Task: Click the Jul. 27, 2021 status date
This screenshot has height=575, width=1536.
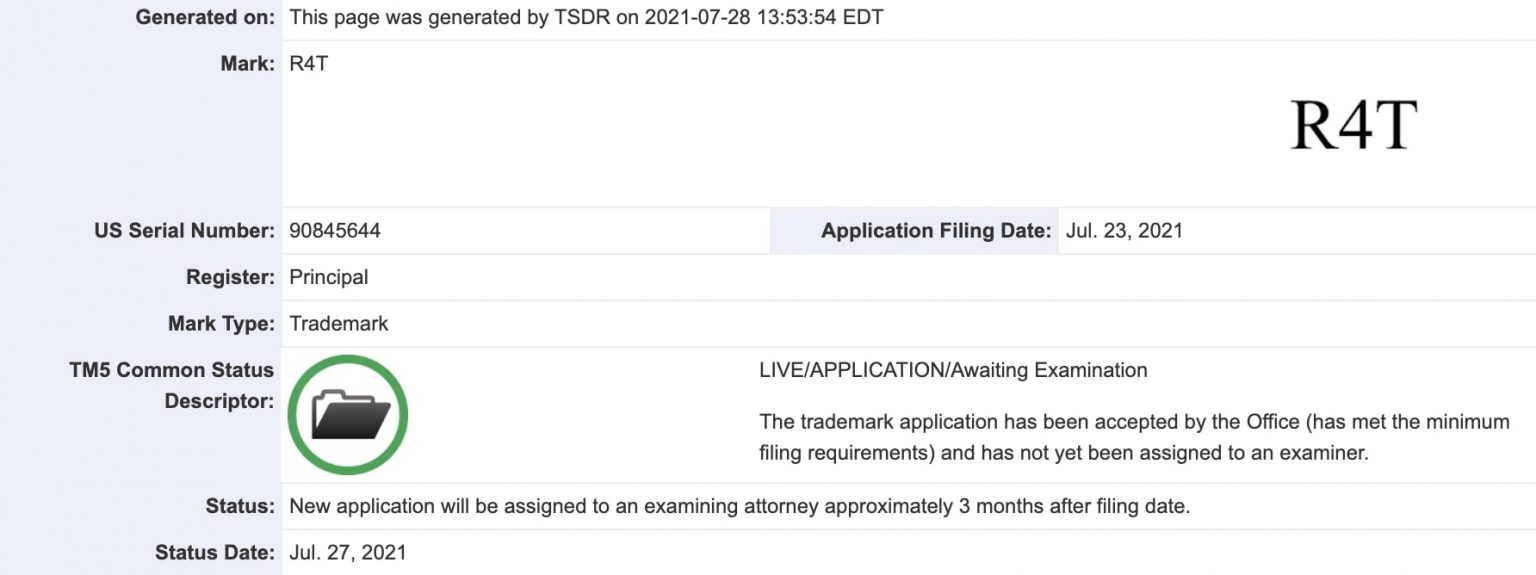Action: [x=348, y=553]
